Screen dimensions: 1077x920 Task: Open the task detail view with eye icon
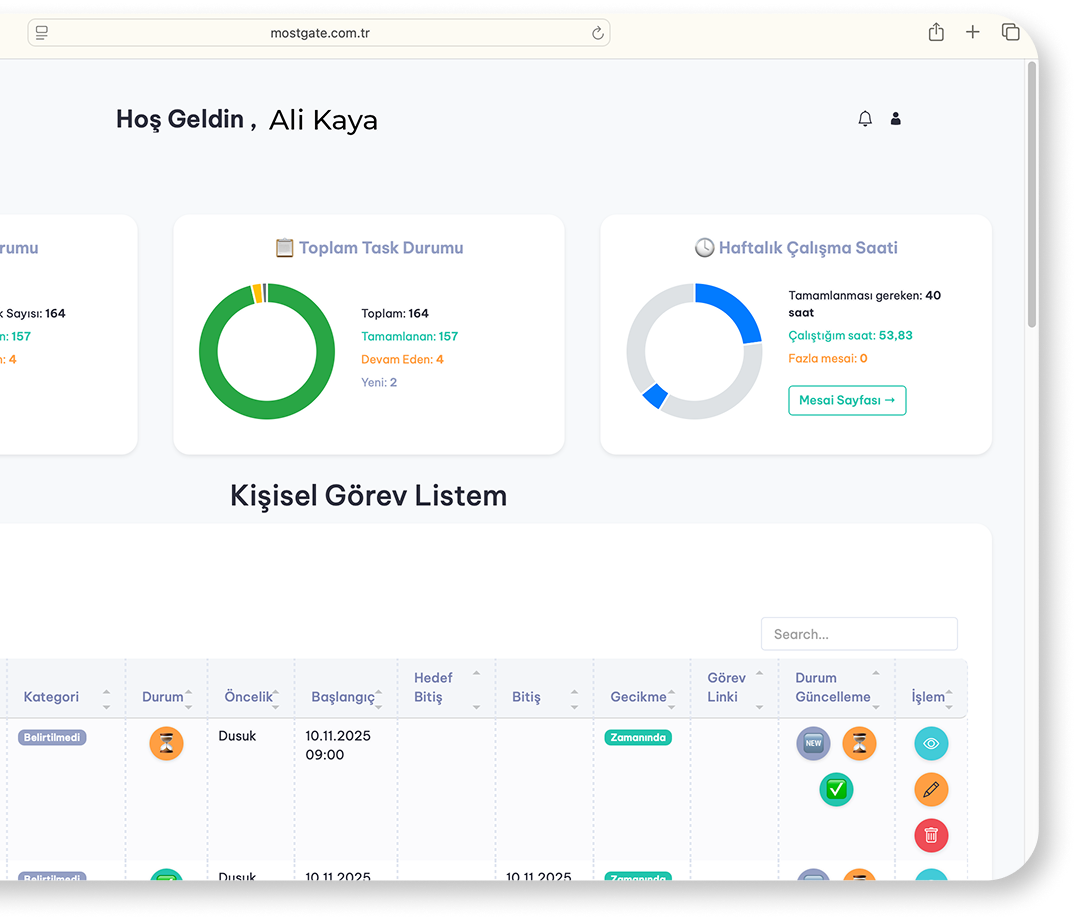pos(931,743)
